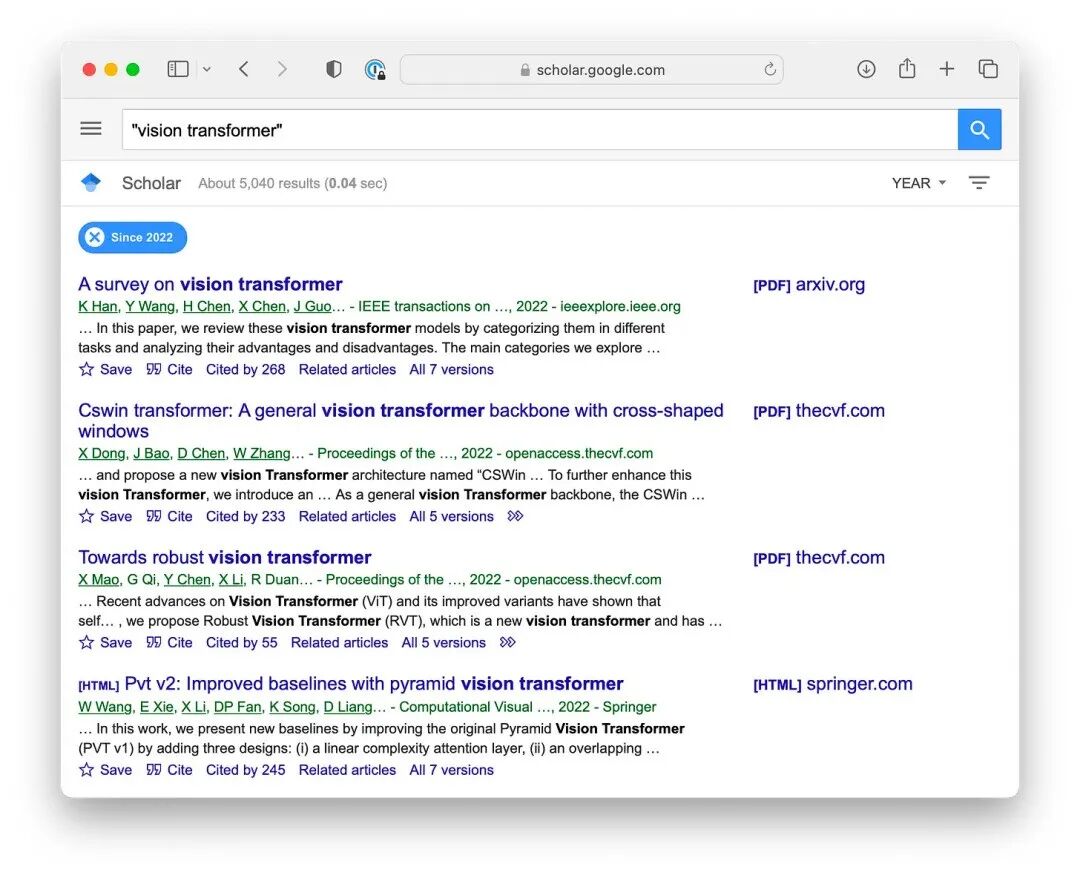Cite the Cswin transformer paper

(x=169, y=516)
